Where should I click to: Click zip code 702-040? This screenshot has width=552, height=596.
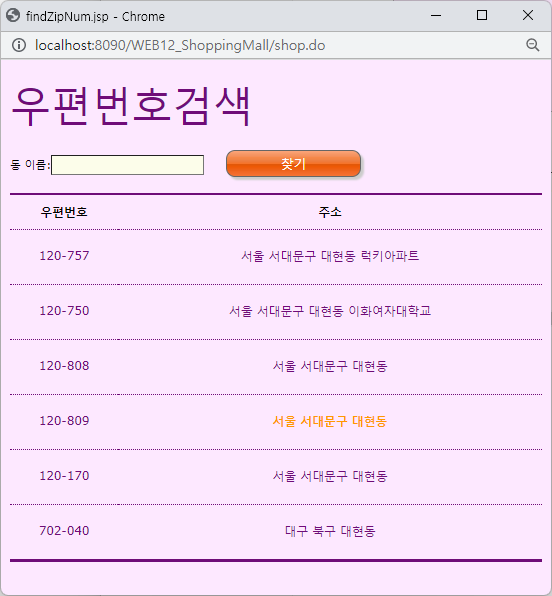point(64,531)
